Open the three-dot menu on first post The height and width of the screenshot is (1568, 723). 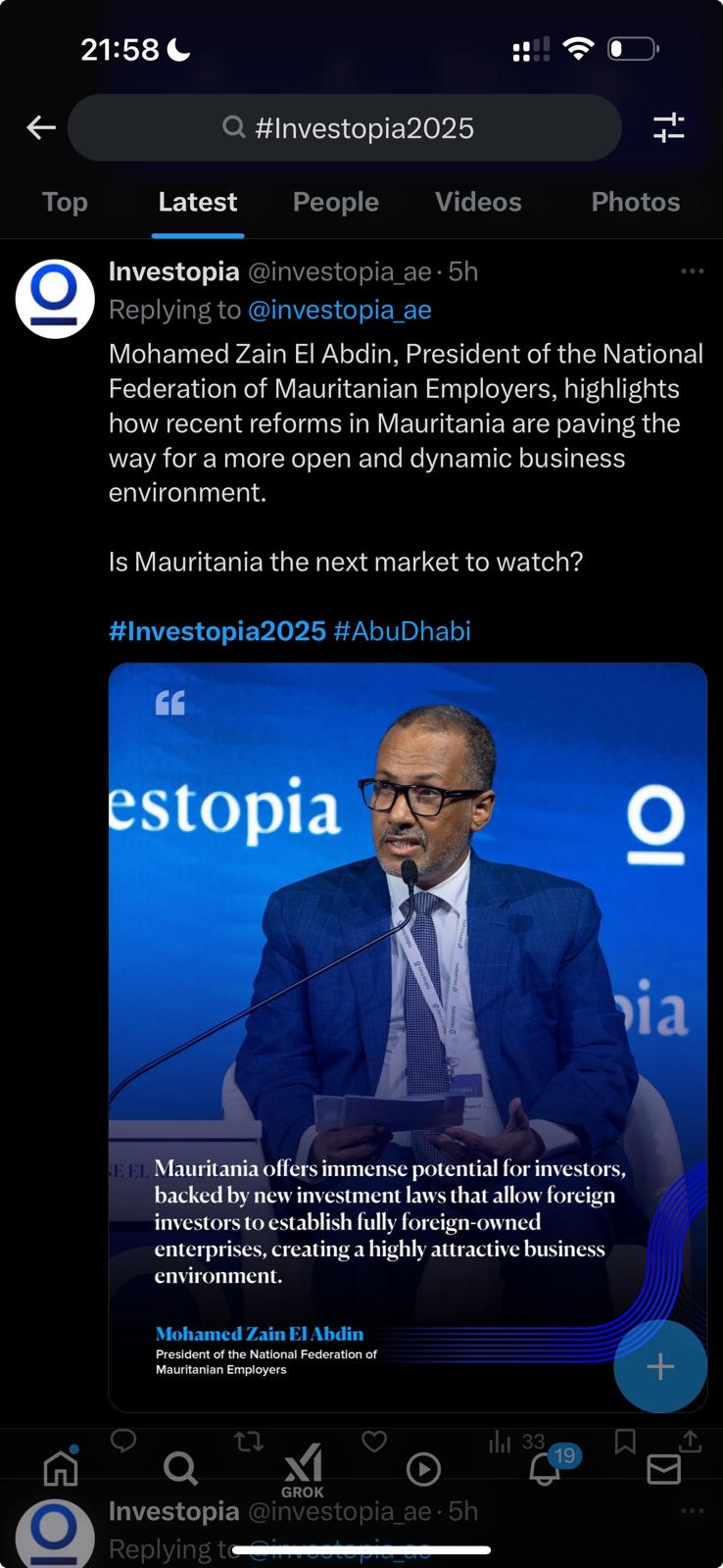(x=692, y=271)
